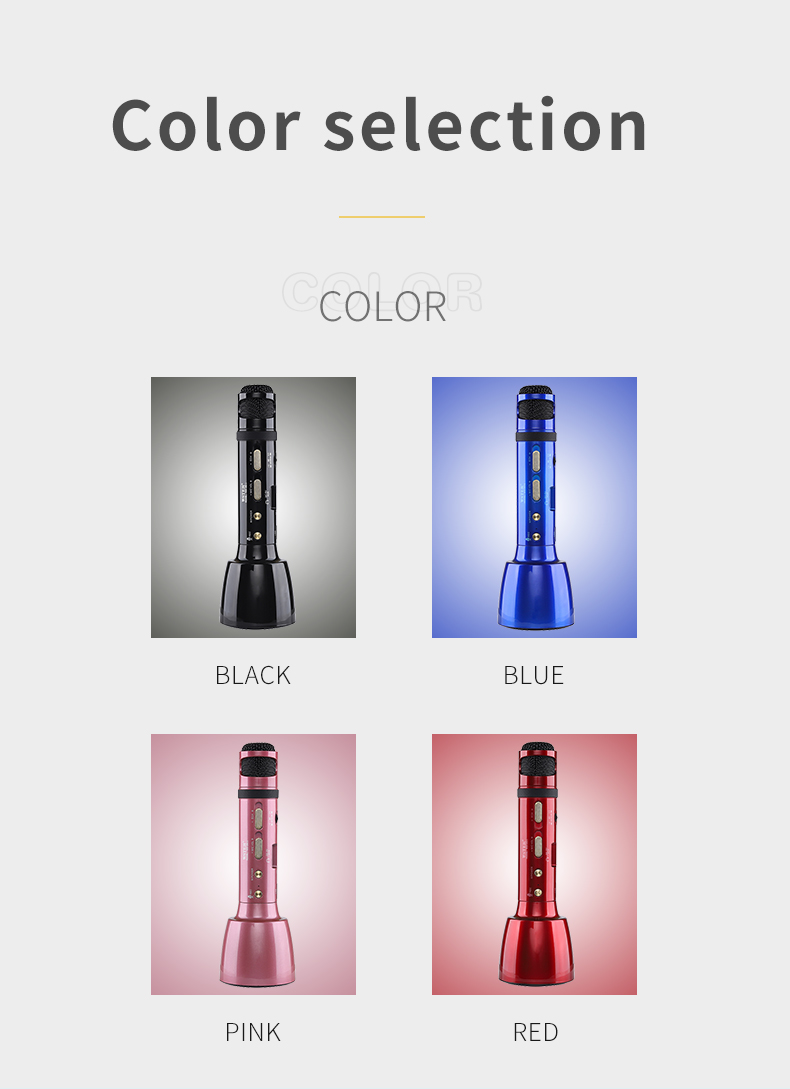The image size is (790, 1089).
Task: Click the upper slider switch on red microphone
Action: point(538,811)
